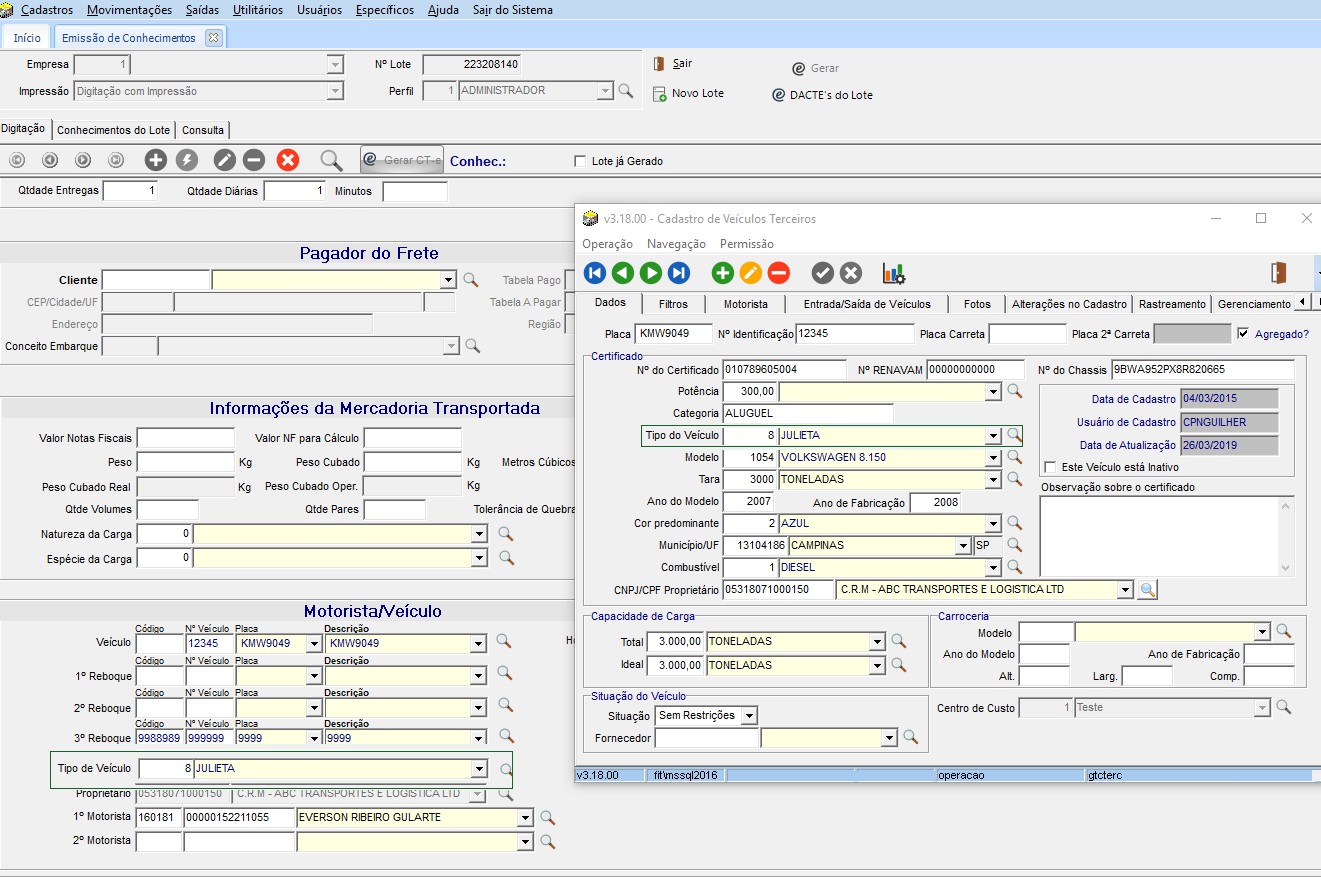Switch to the Motorista tab
This screenshot has width=1321, height=877.
[745, 304]
